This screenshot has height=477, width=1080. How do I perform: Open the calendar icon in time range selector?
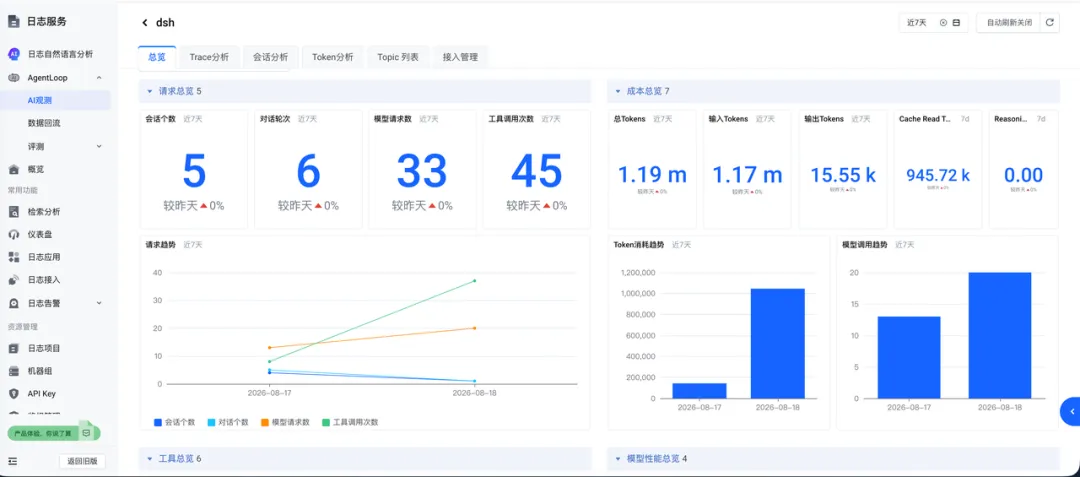click(956, 23)
